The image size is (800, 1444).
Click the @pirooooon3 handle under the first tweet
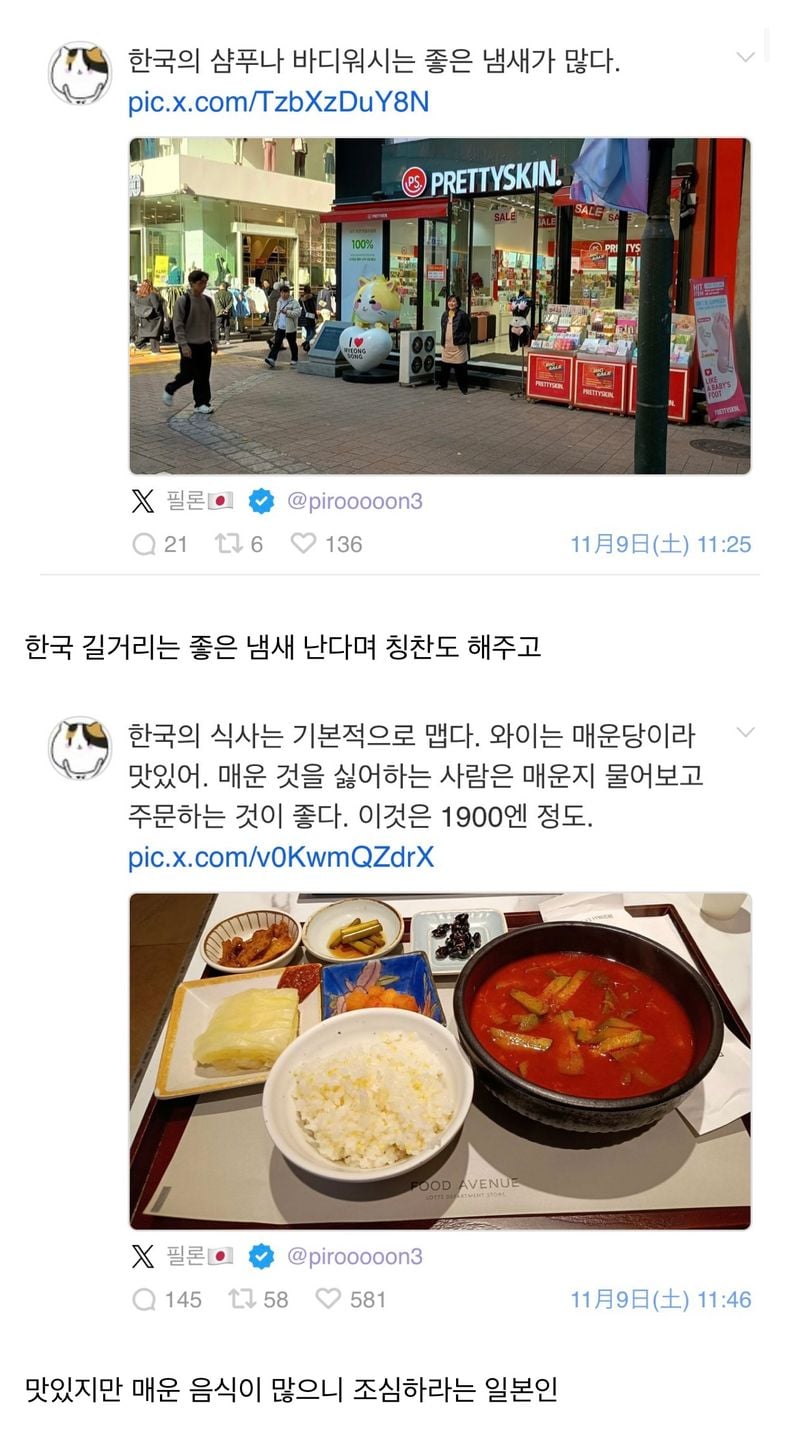click(x=355, y=501)
